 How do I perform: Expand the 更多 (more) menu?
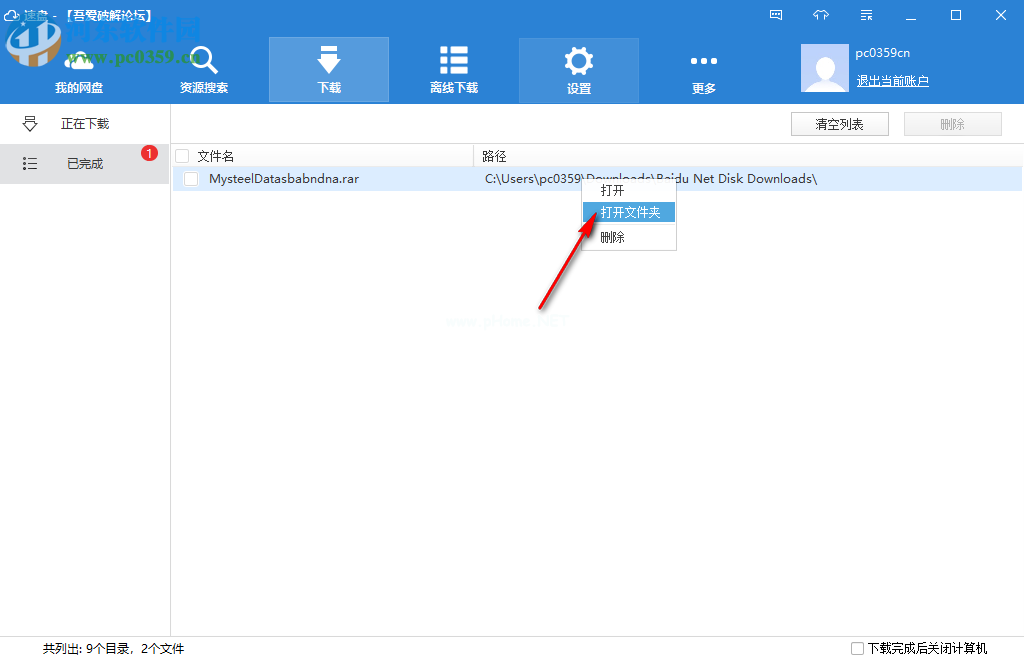704,70
